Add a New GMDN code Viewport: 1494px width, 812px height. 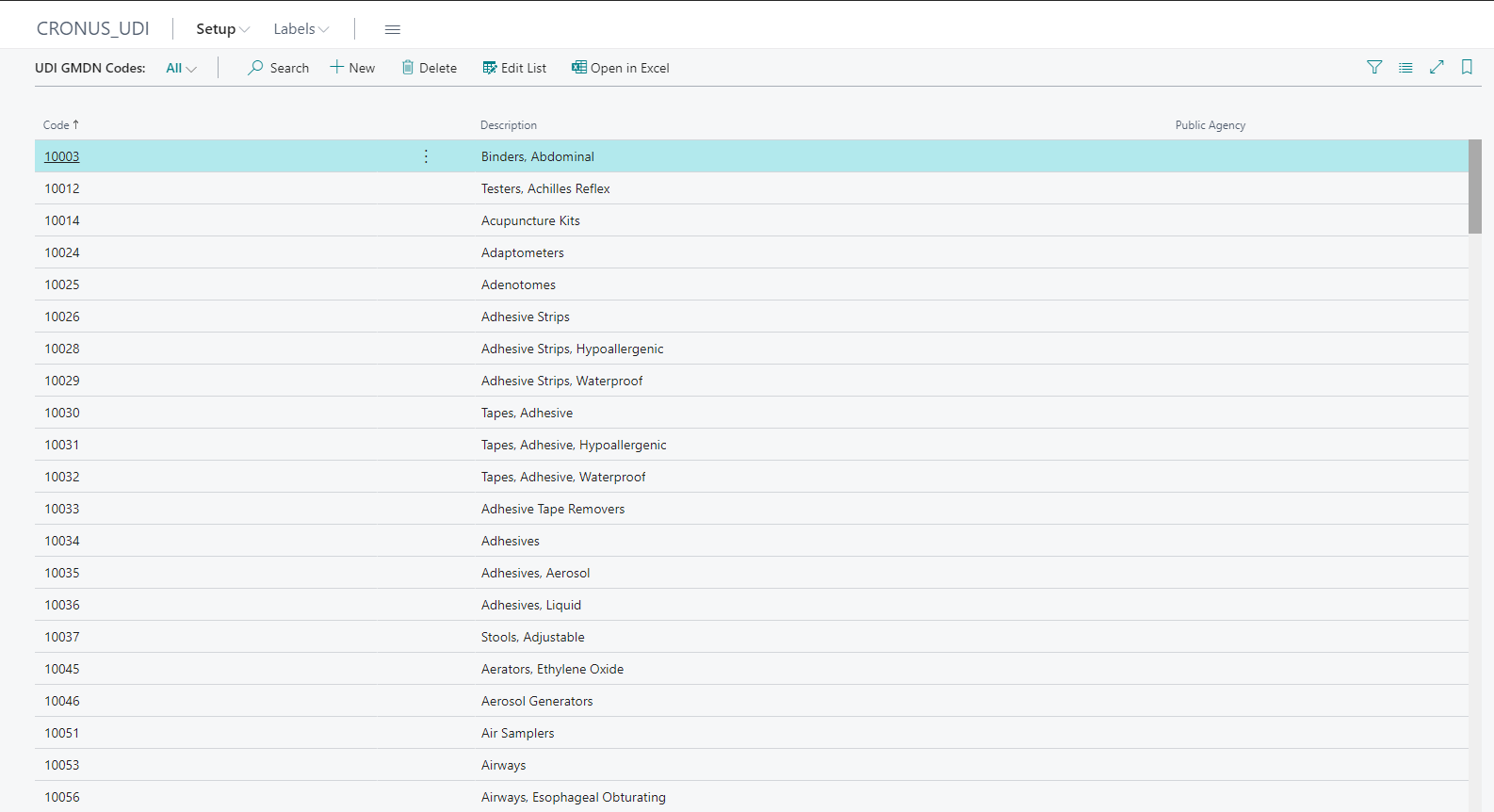click(352, 68)
